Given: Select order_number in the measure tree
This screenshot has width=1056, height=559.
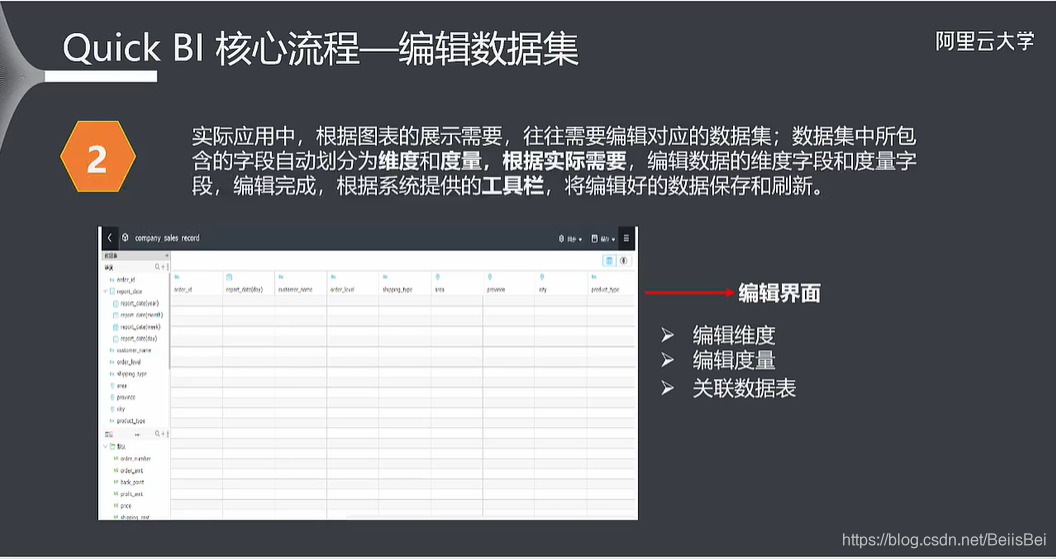Looking at the screenshot, I should [135, 459].
